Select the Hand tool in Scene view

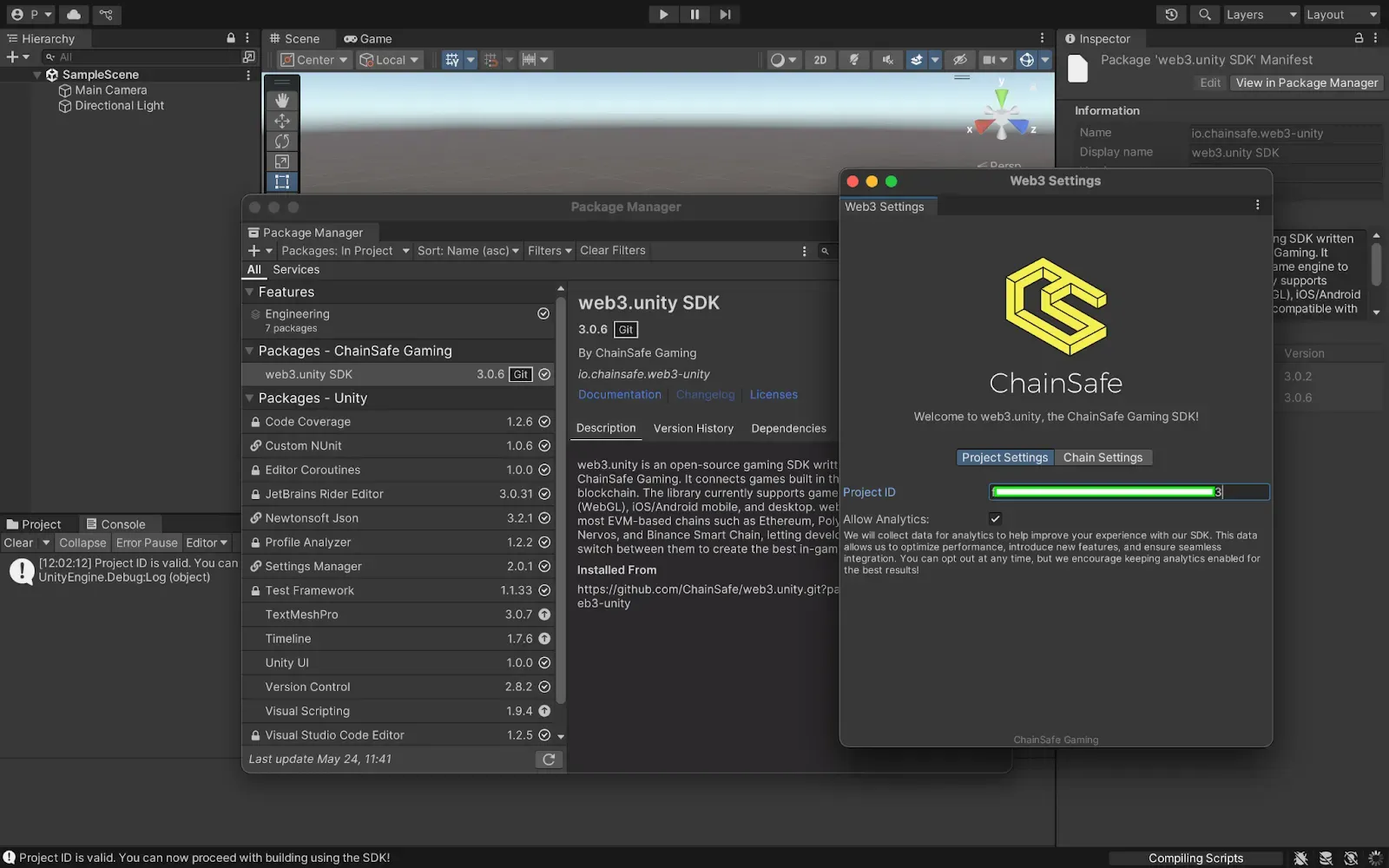coord(282,101)
